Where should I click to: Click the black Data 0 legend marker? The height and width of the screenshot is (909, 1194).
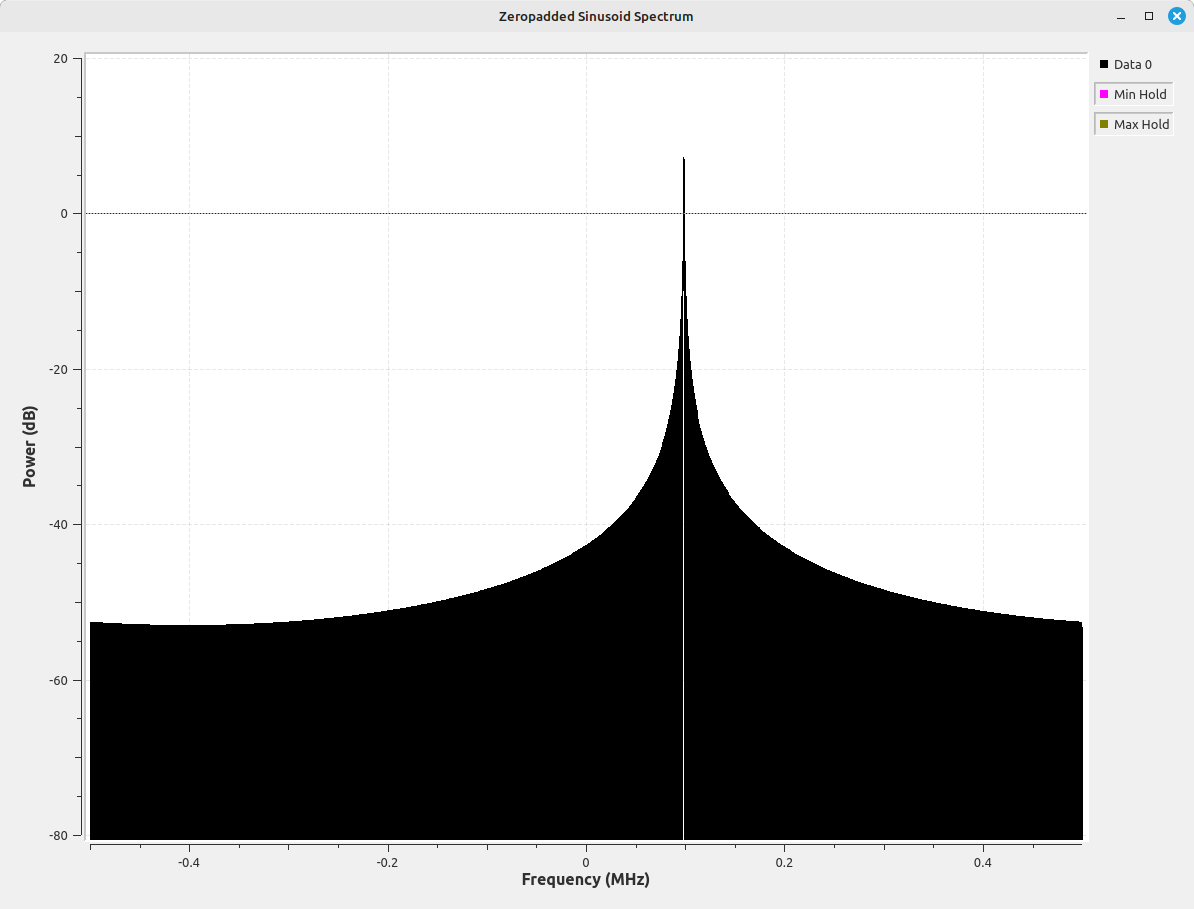1104,64
